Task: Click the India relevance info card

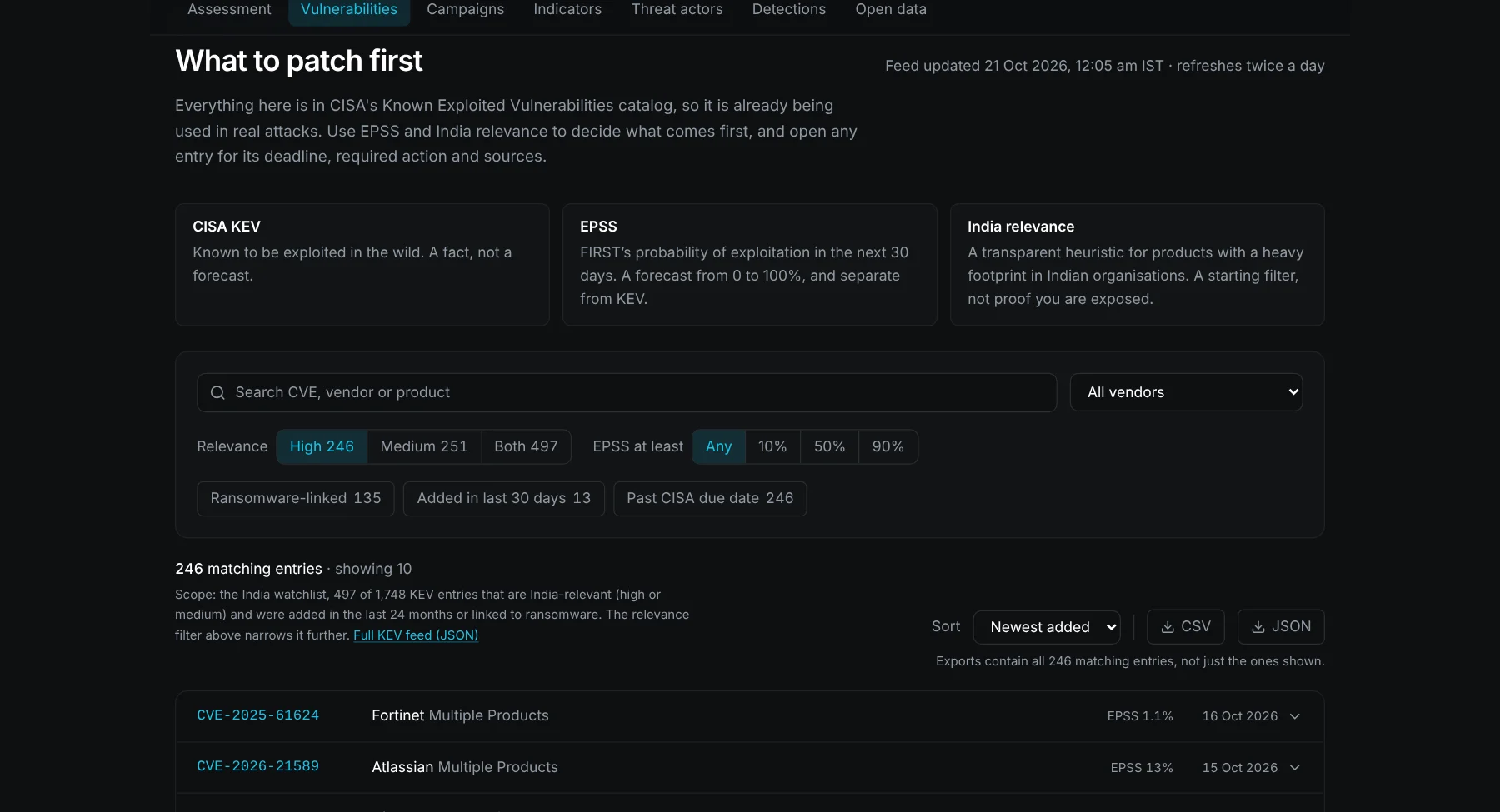Action: click(x=1137, y=265)
